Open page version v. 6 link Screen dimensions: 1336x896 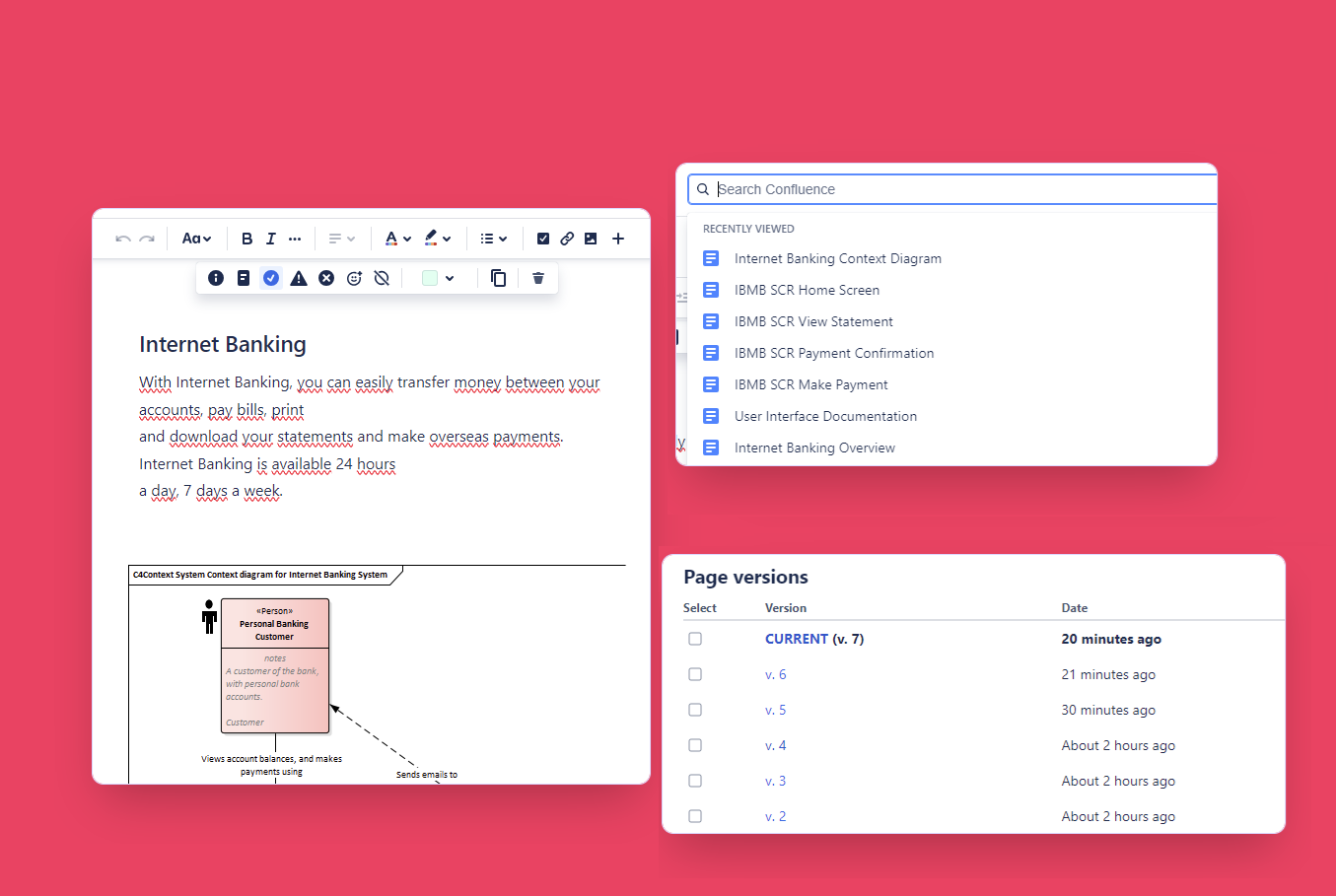(776, 674)
